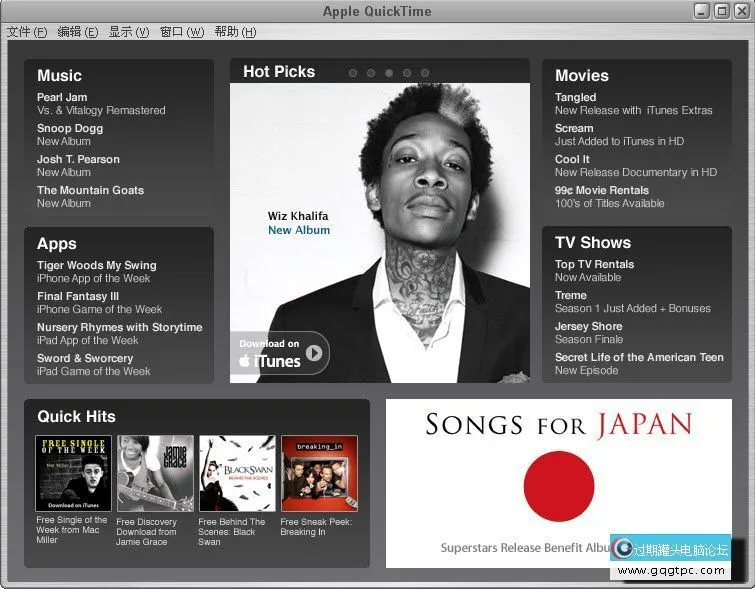Click the Quick Hits heading
The height and width of the screenshot is (589, 755).
[76, 417]
